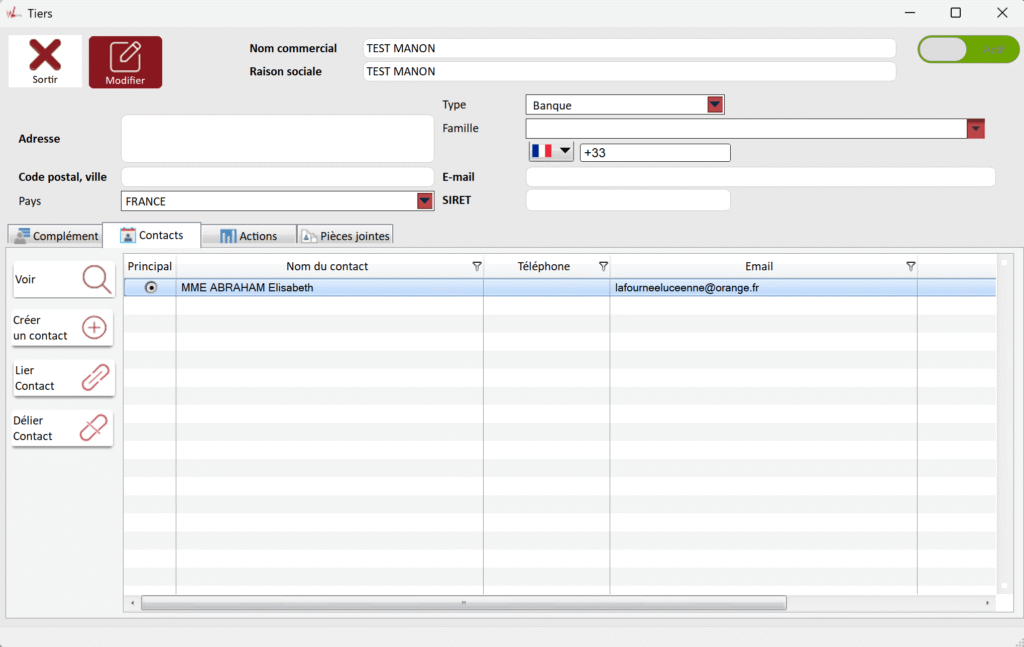This screenshot has height=647, width=1024.
Task: Open the French flag country code selector
Action: pyautogui.click(x=551, y=152)
